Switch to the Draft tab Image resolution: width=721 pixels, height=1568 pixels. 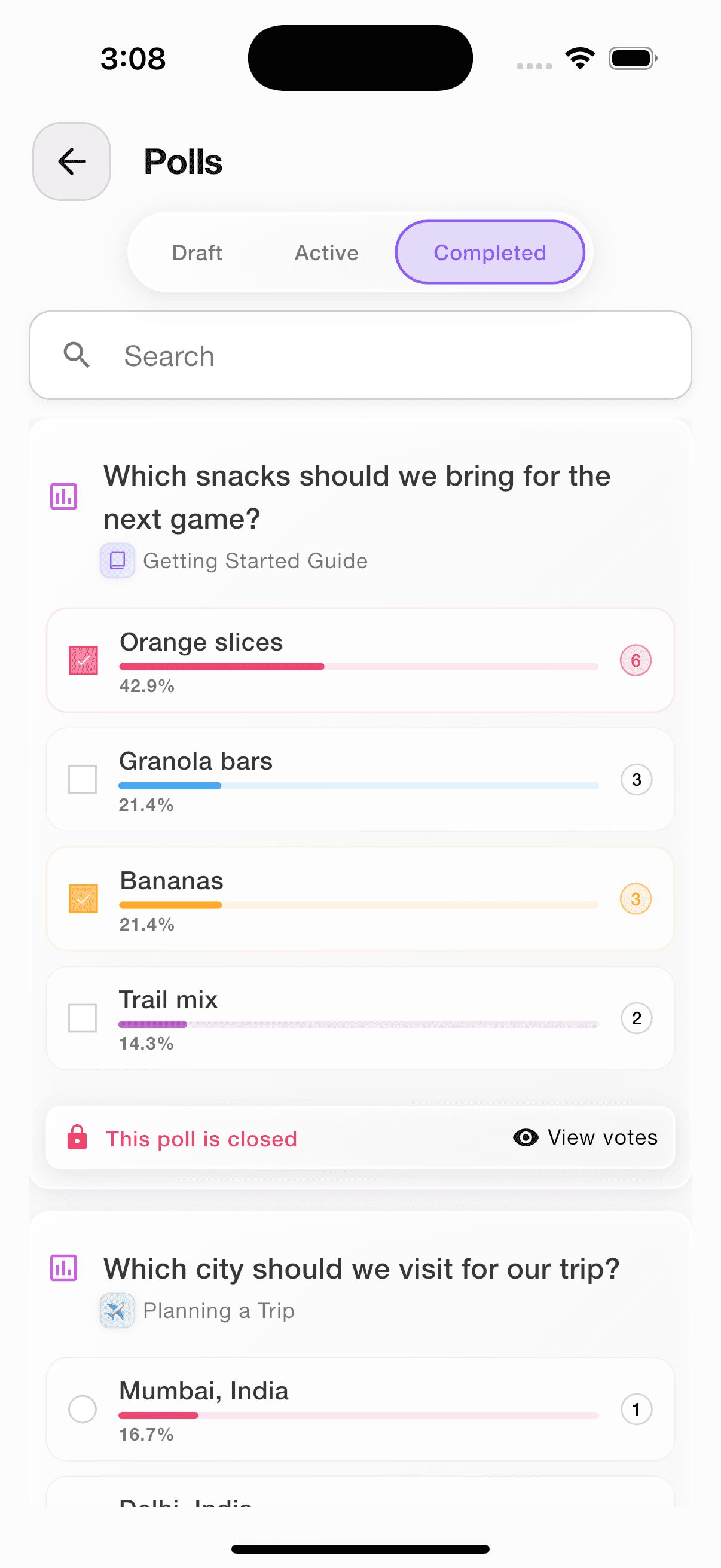point(197,252)
